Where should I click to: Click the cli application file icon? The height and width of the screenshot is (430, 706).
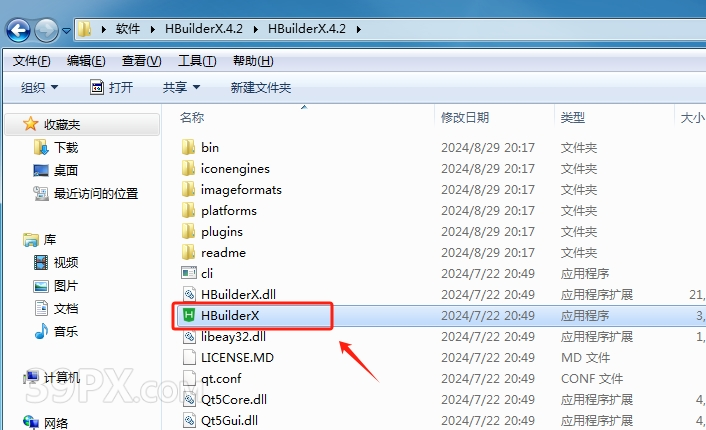(x=189, y=273)
